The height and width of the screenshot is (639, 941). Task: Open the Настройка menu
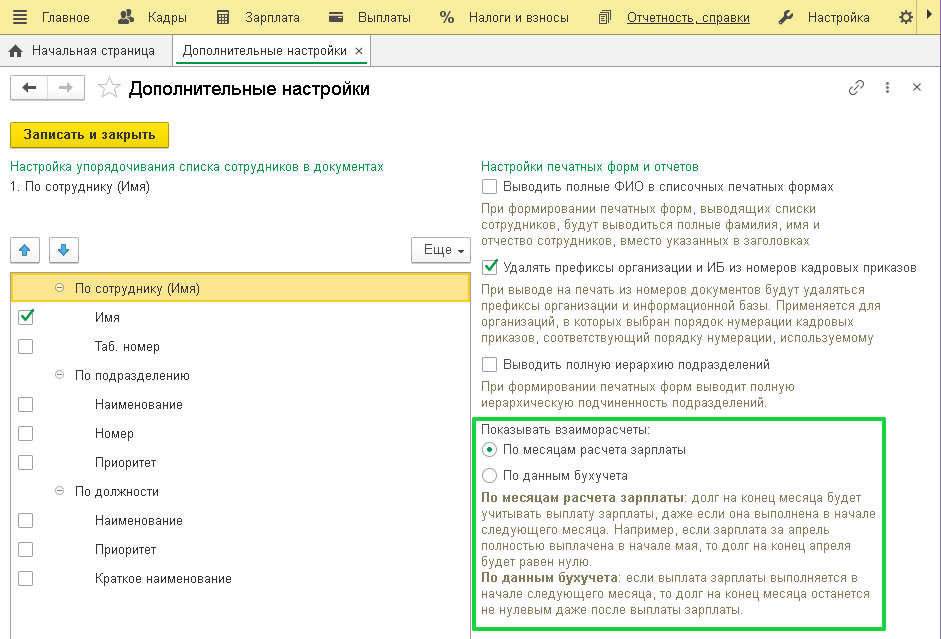click(838, 17)
